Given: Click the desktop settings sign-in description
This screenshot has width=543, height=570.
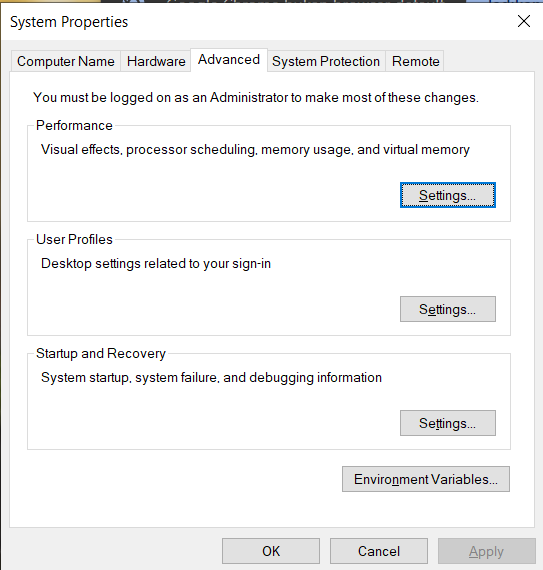Looking at the screenshot, I should pyautogui.click(x=156, y=264).
